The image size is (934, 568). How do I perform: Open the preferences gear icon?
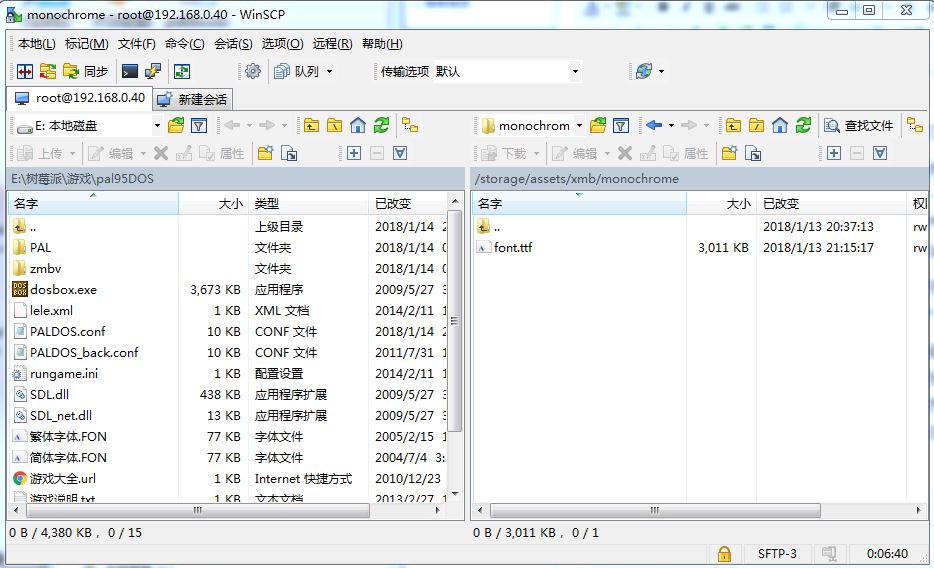point(253,71)
